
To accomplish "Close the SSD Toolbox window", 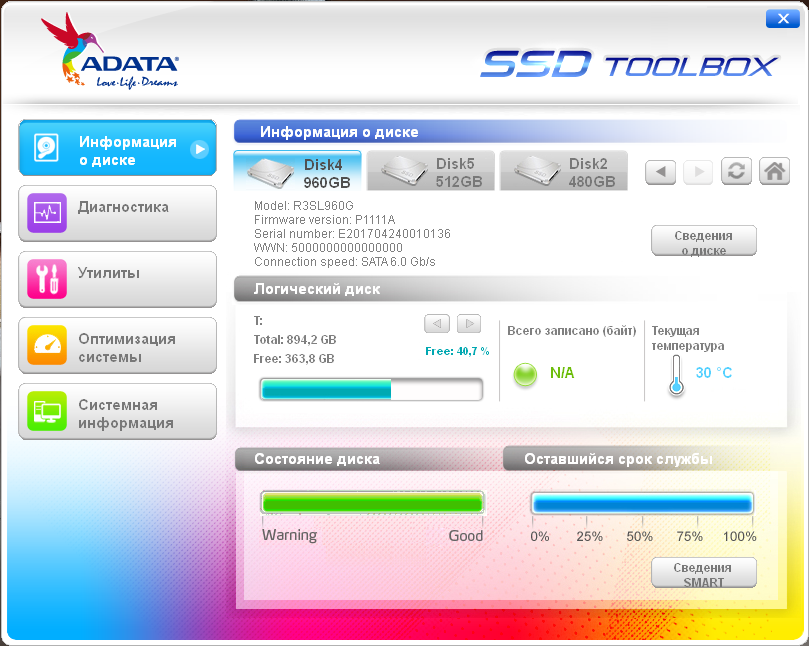I will pyautogui.click(x=783, y=19).
